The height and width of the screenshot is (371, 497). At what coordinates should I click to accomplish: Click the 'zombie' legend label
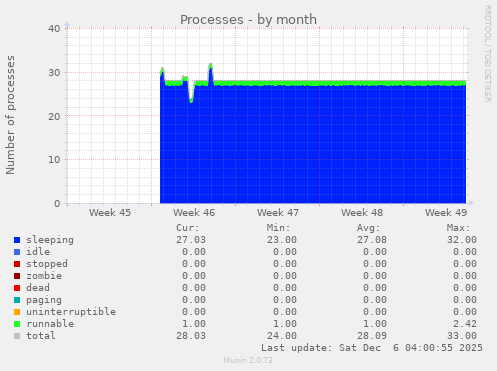[x=44, y=276]
